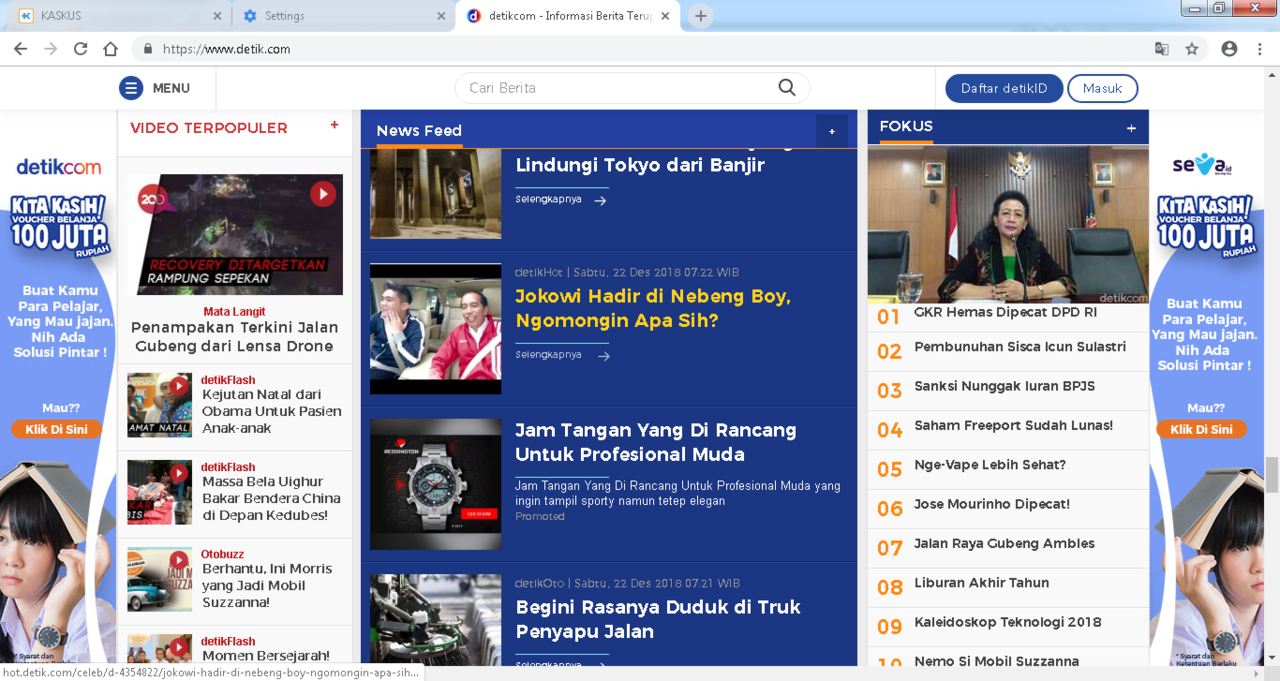Click browser back arrow

(x=20, y=49)
